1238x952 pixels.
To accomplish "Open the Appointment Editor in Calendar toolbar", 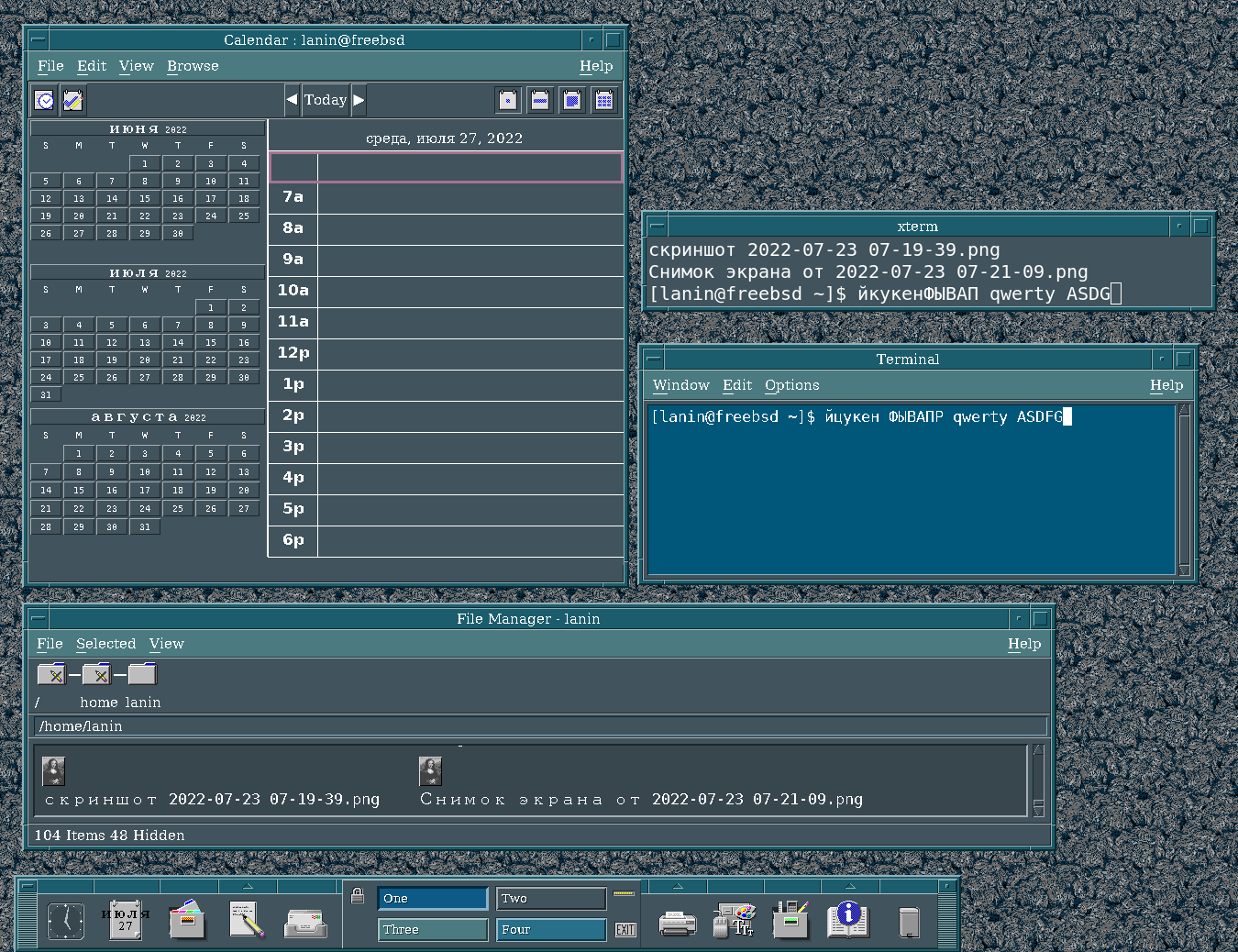I will click(x=44, y=100).
